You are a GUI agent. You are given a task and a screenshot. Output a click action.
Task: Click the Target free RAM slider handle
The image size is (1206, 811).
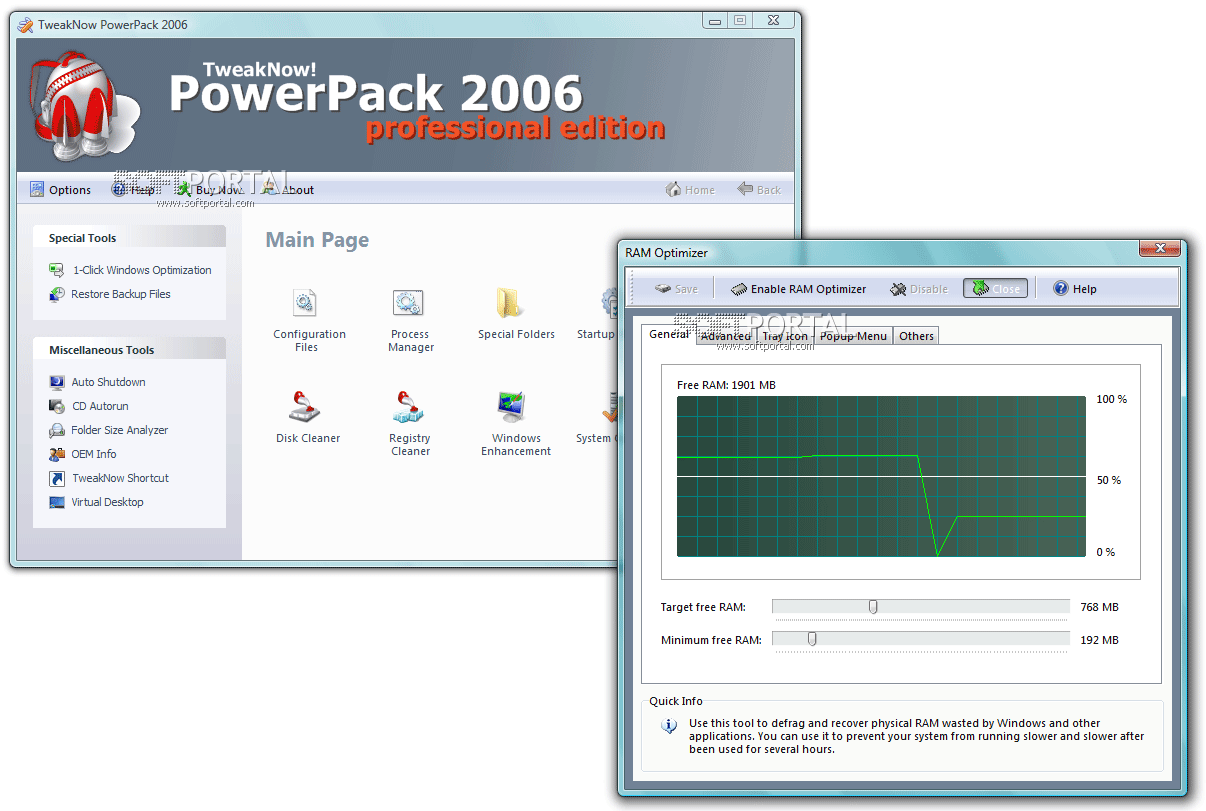pos(873,606)
